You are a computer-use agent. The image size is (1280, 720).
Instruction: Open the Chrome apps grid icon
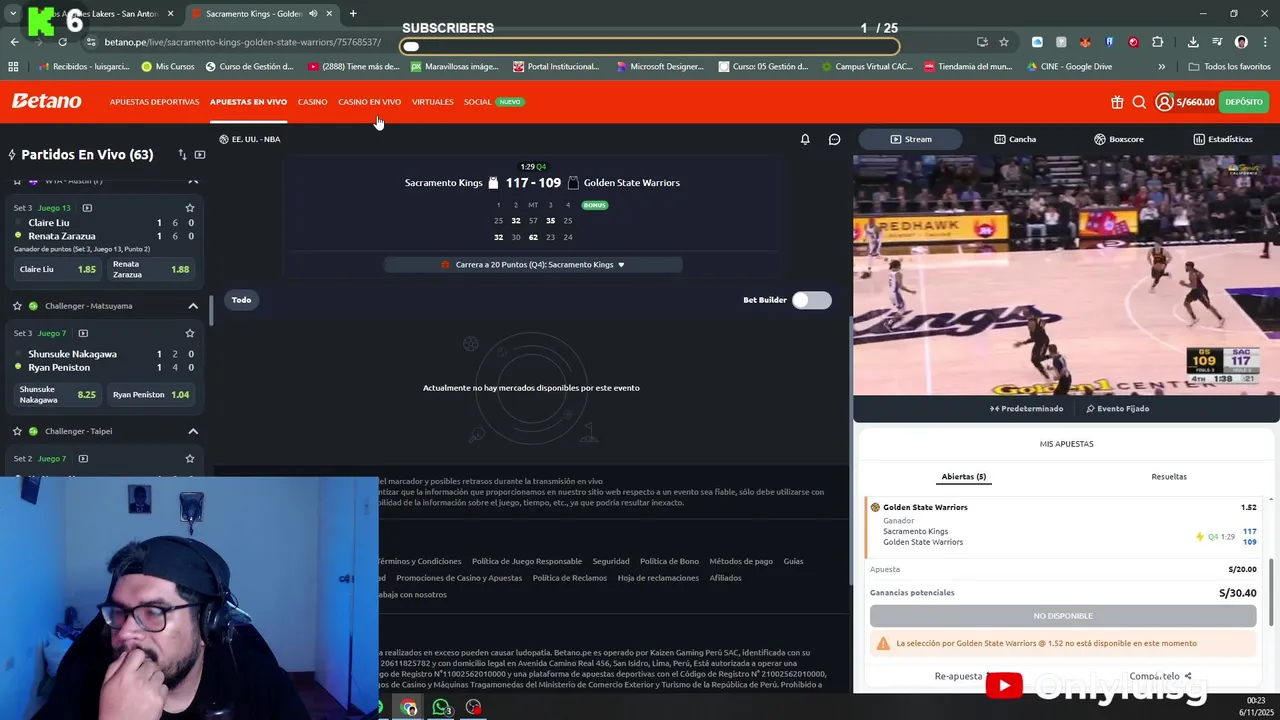[x=13, y=67]
